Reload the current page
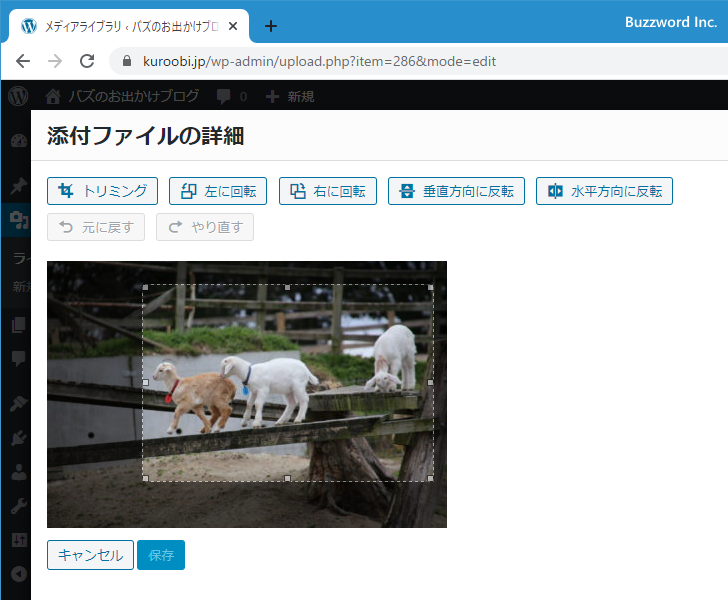728x600 pixels. [87, 61]
